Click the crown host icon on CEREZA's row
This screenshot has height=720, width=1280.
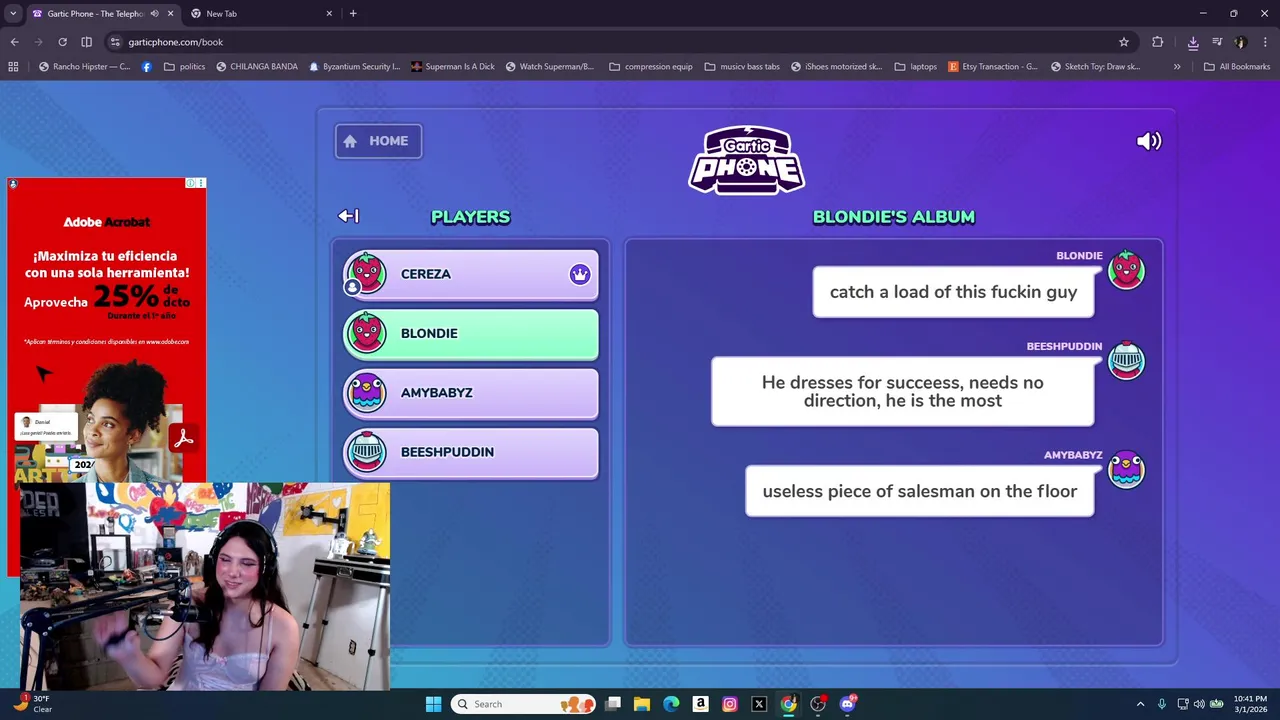point(580,274)
